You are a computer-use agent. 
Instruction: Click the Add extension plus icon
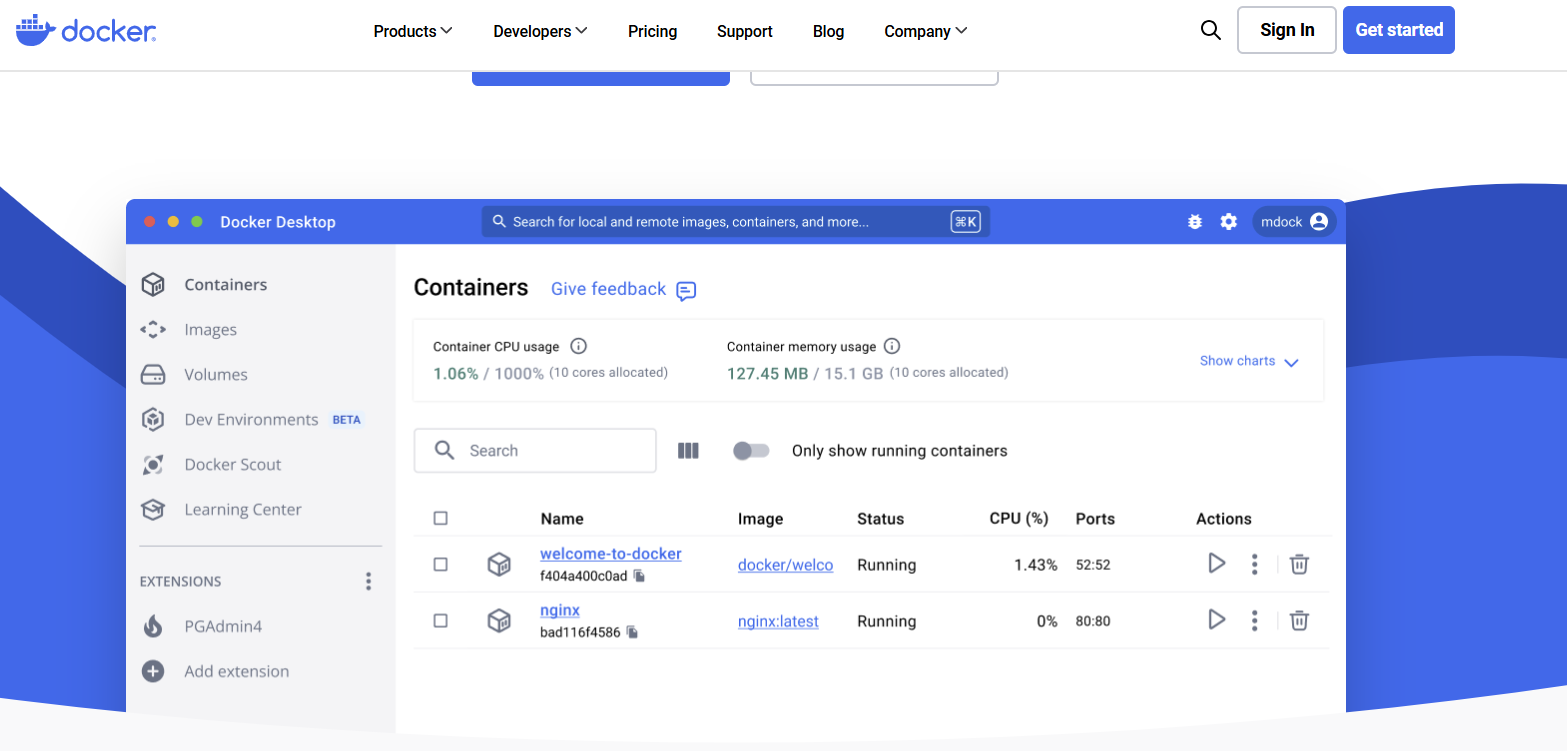(x=153, y=671)
